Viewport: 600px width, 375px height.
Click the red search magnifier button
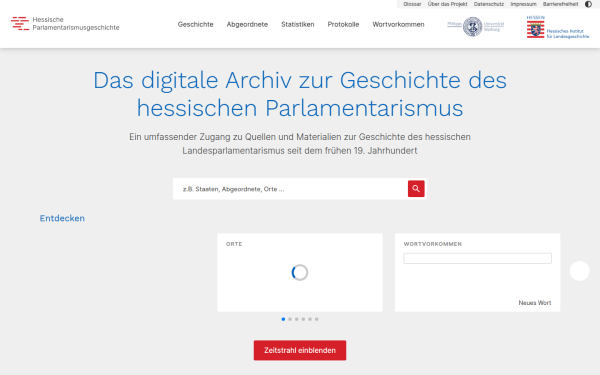[x=416, y=189]
